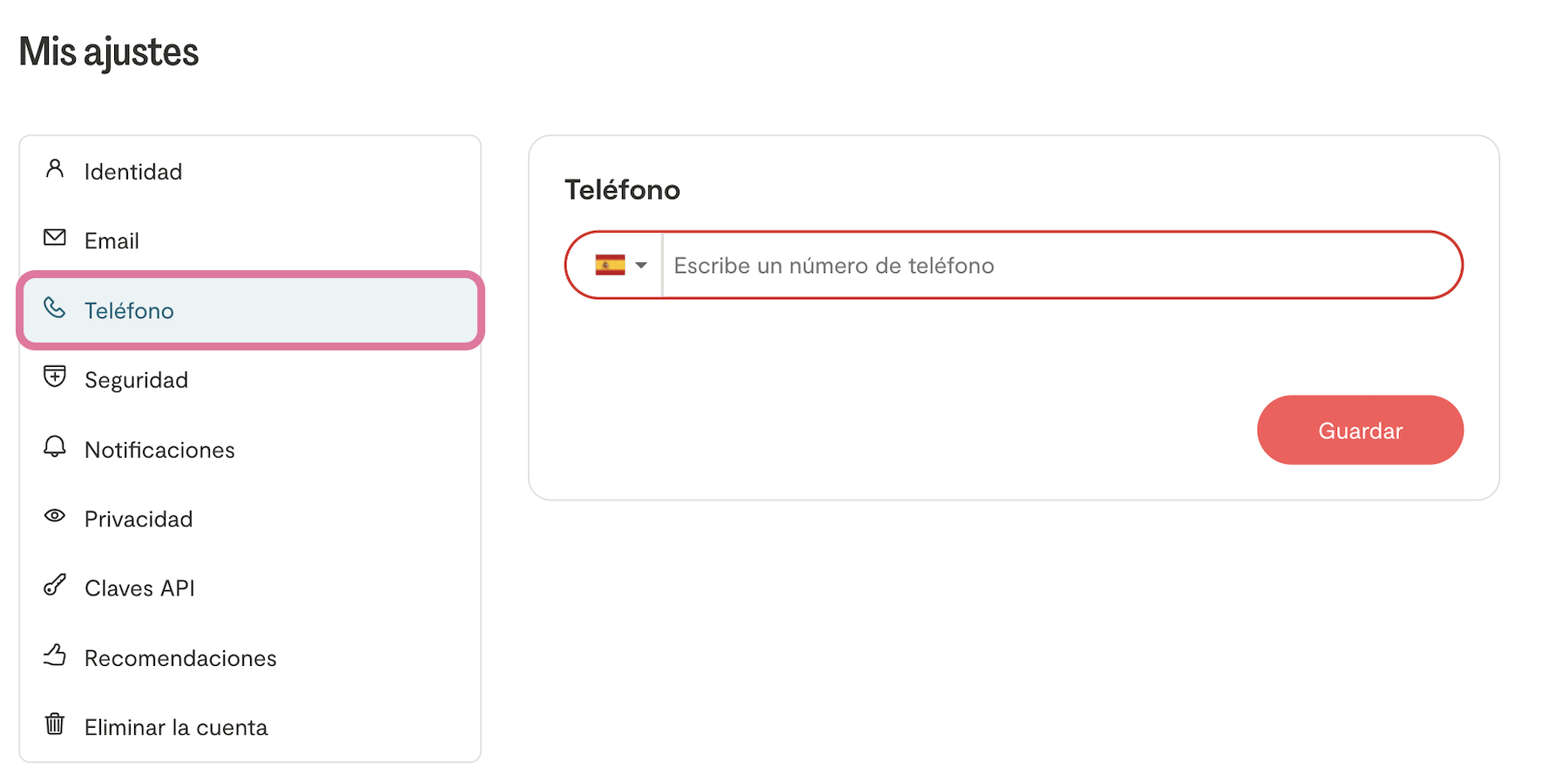Click the Teléfono handset icon
1568x774 pixels.
(55, 308)
